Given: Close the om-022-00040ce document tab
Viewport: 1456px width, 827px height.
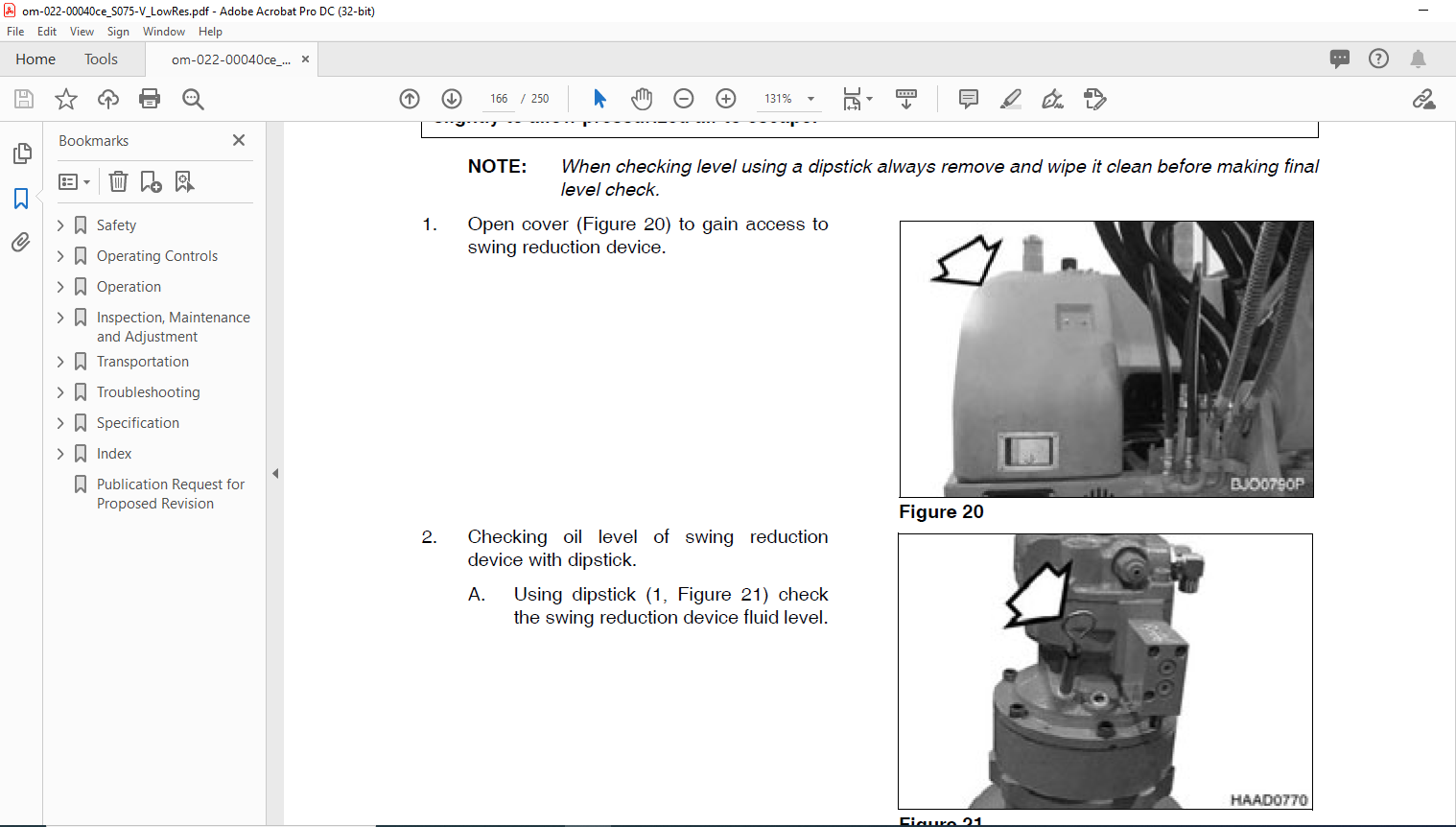Looking at the screenshot, I should [305, 59].
